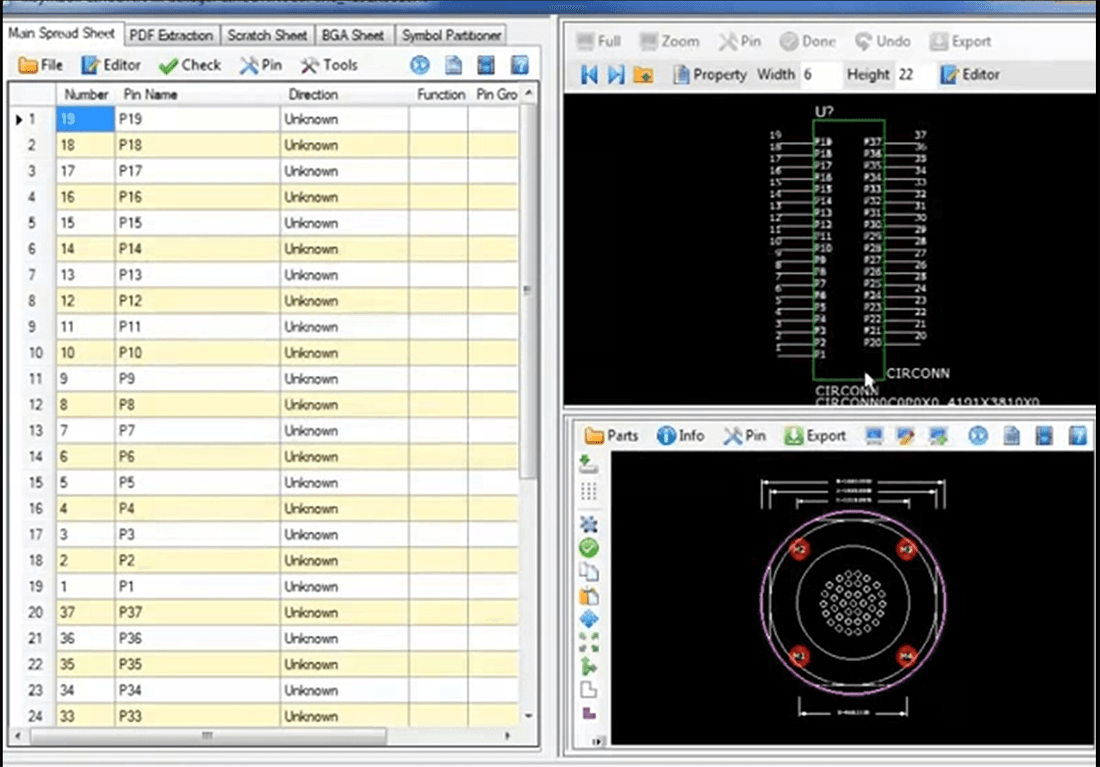This screenshot has width=1100, height=767.
Task: Click the spreadsheet horizontal scrollbar thumb
Action: [207, 736]
